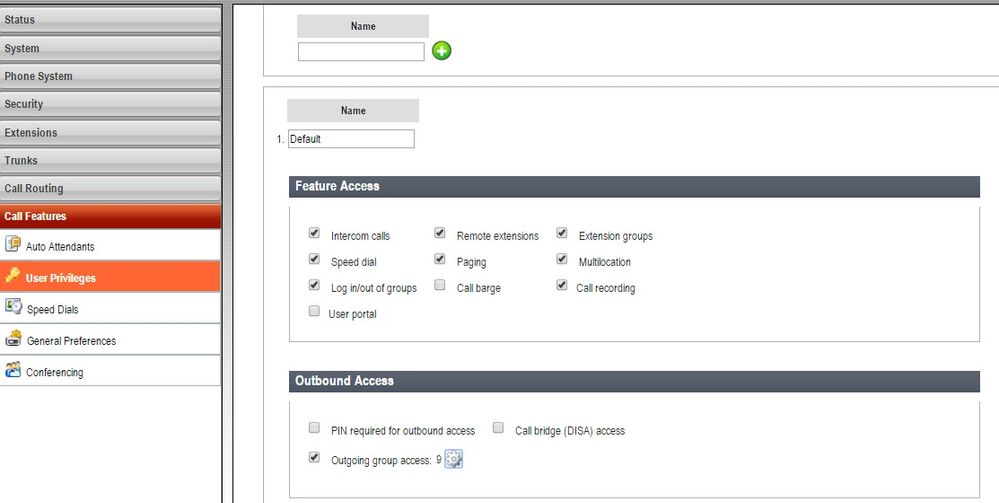Enable the User portal checkbox

[x=314, y=312]
